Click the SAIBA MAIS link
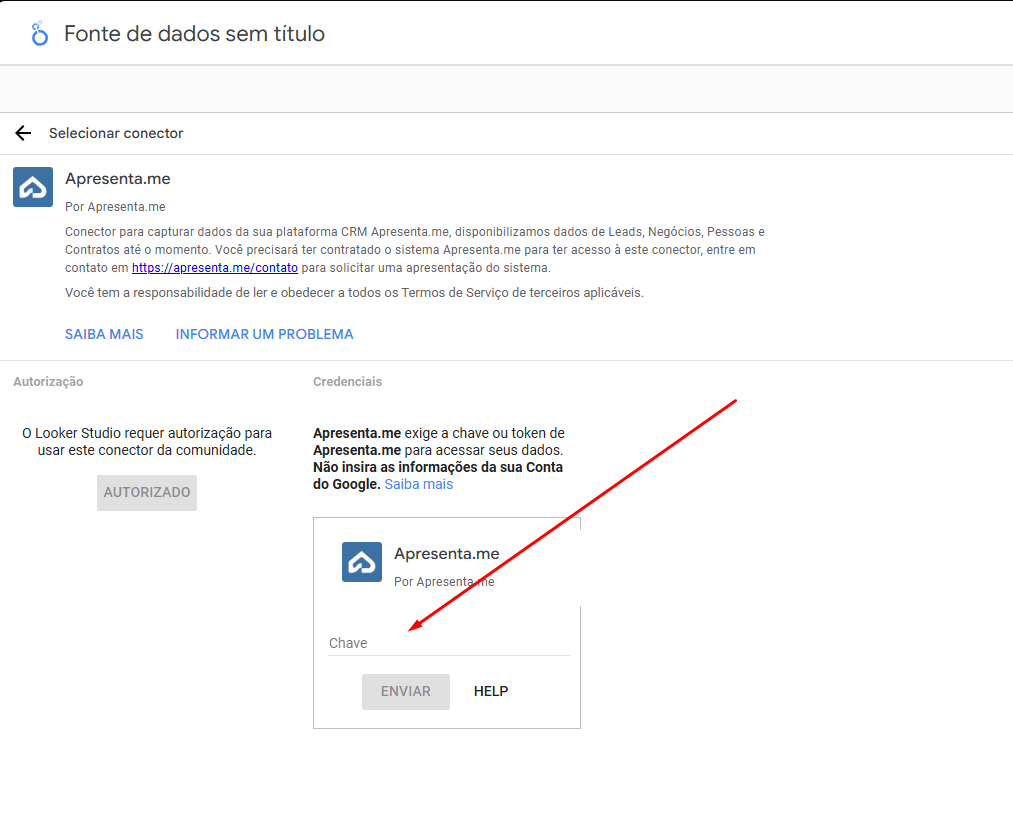1013x840 pixels. point(104,334)
